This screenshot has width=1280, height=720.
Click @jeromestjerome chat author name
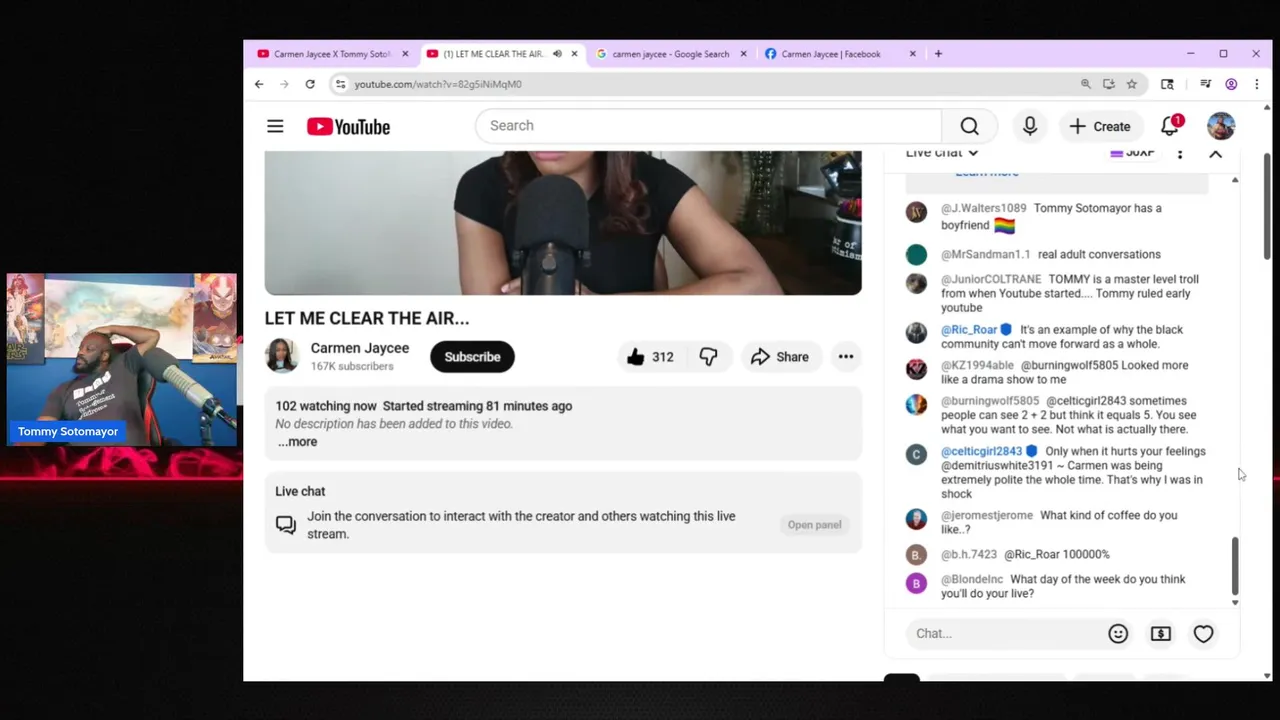pos(987,516)
